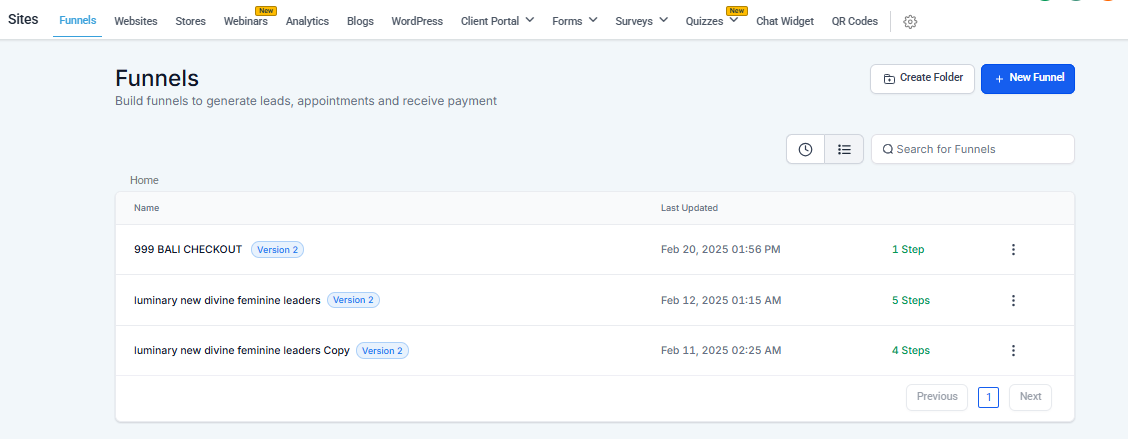Click the New Funnel button

[1028, 78]
